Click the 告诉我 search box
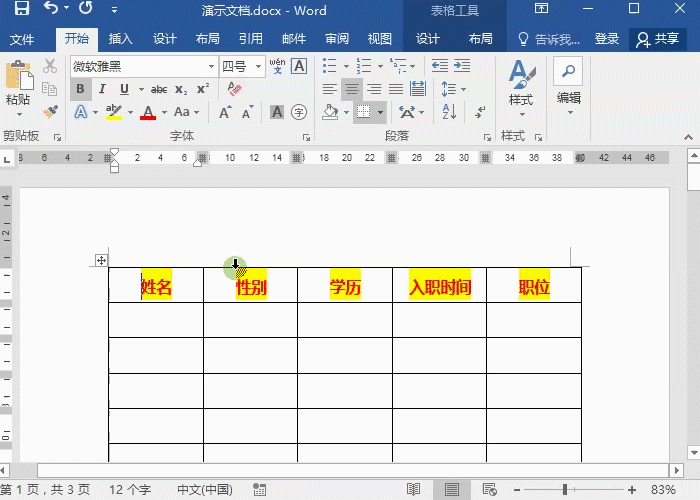 coord(549,39)
